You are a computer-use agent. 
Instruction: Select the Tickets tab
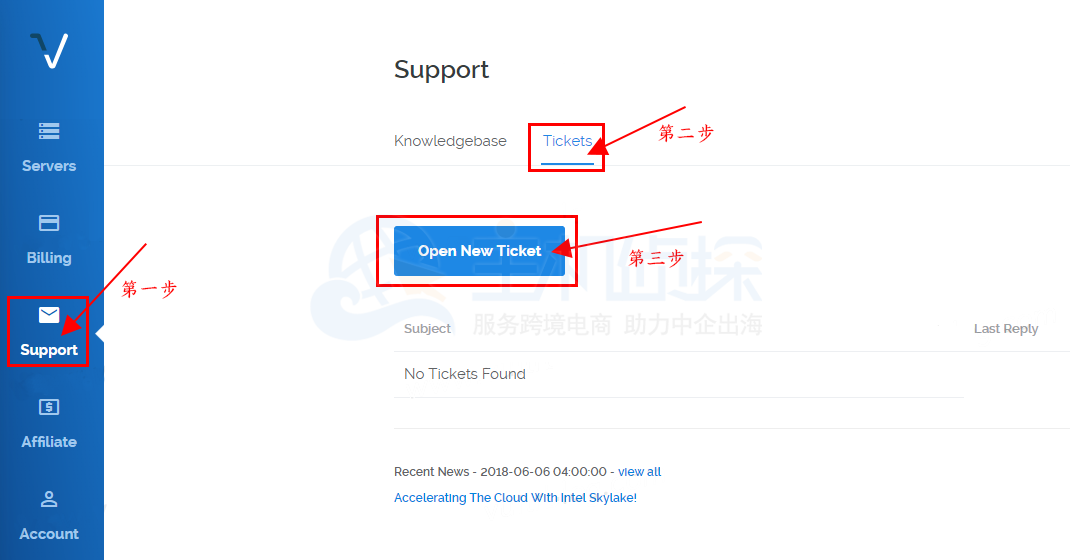567,141
